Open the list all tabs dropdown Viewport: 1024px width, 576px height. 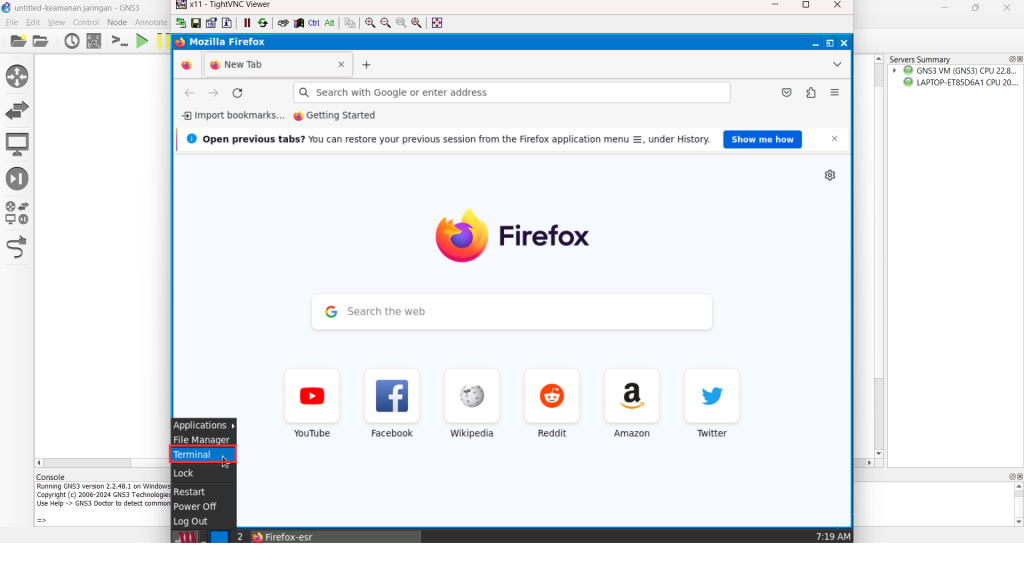(837, 65)
